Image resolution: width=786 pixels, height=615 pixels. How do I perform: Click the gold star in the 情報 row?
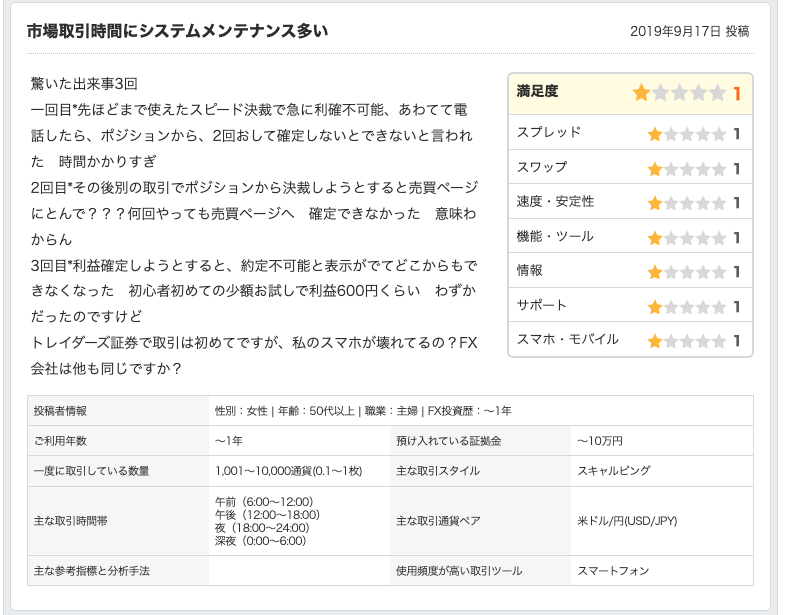click(x=655, y=272)
